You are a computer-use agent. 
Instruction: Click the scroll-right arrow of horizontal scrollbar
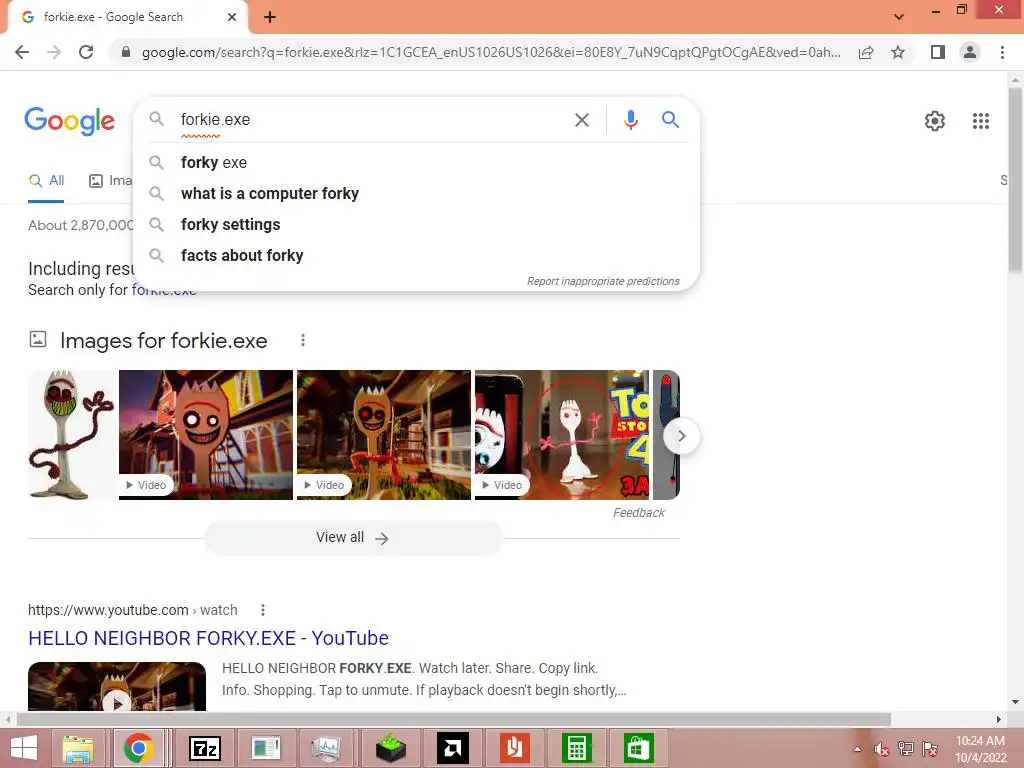(x=999, y=720)
